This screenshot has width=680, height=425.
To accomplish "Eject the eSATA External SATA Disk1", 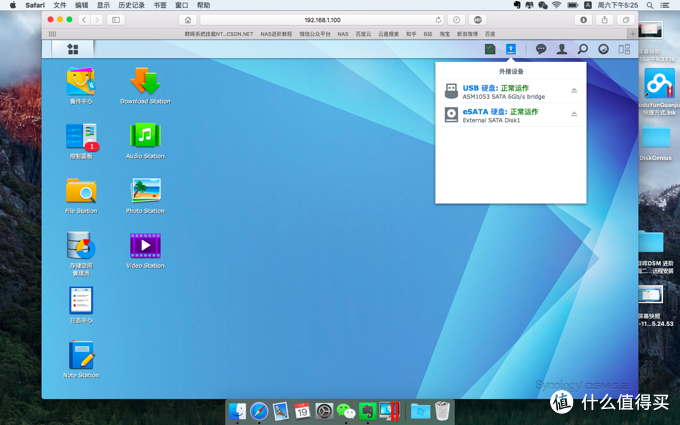I will pos(574,114).
